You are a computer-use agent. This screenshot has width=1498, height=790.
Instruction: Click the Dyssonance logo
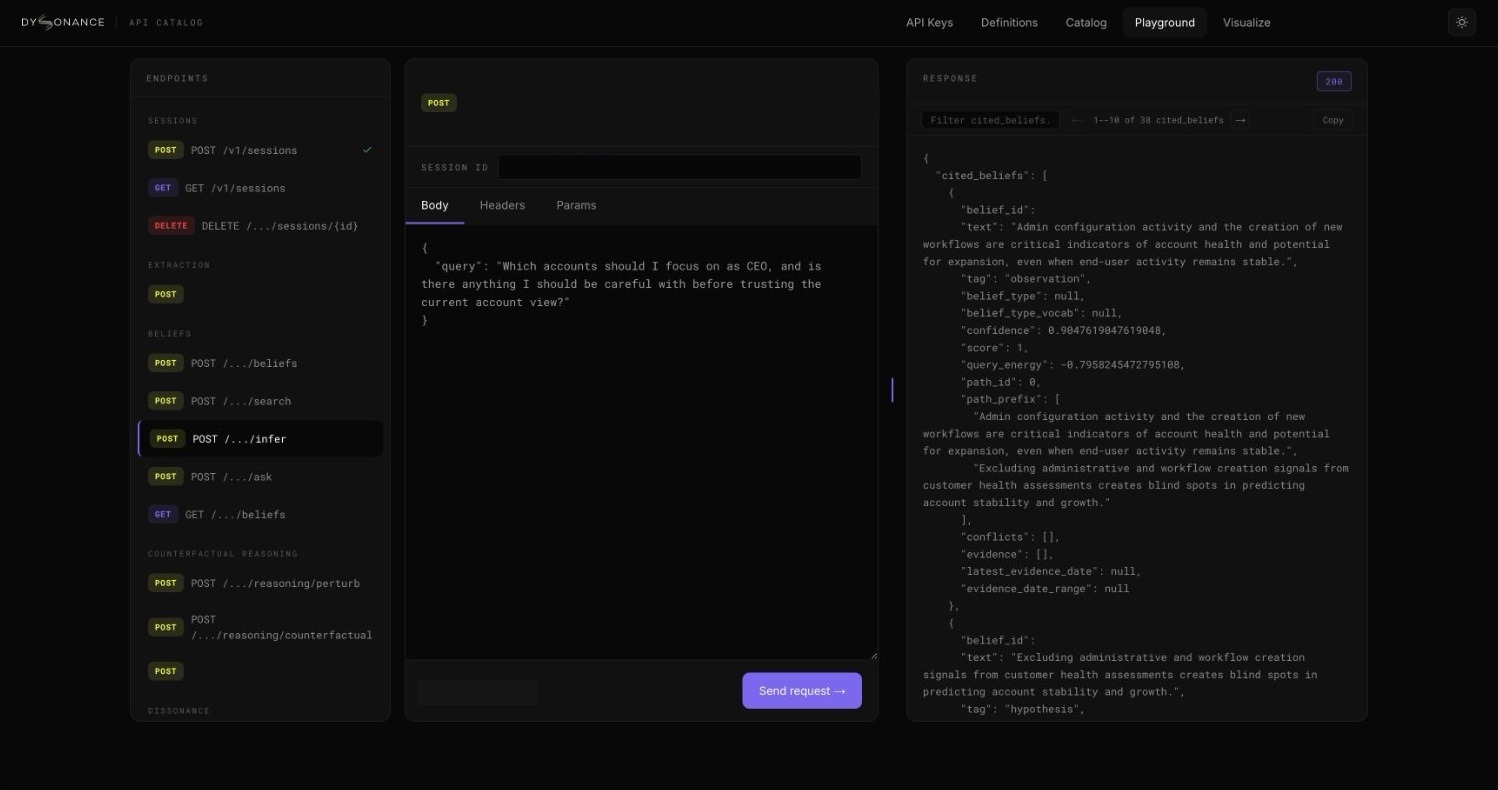click(62, 22)
